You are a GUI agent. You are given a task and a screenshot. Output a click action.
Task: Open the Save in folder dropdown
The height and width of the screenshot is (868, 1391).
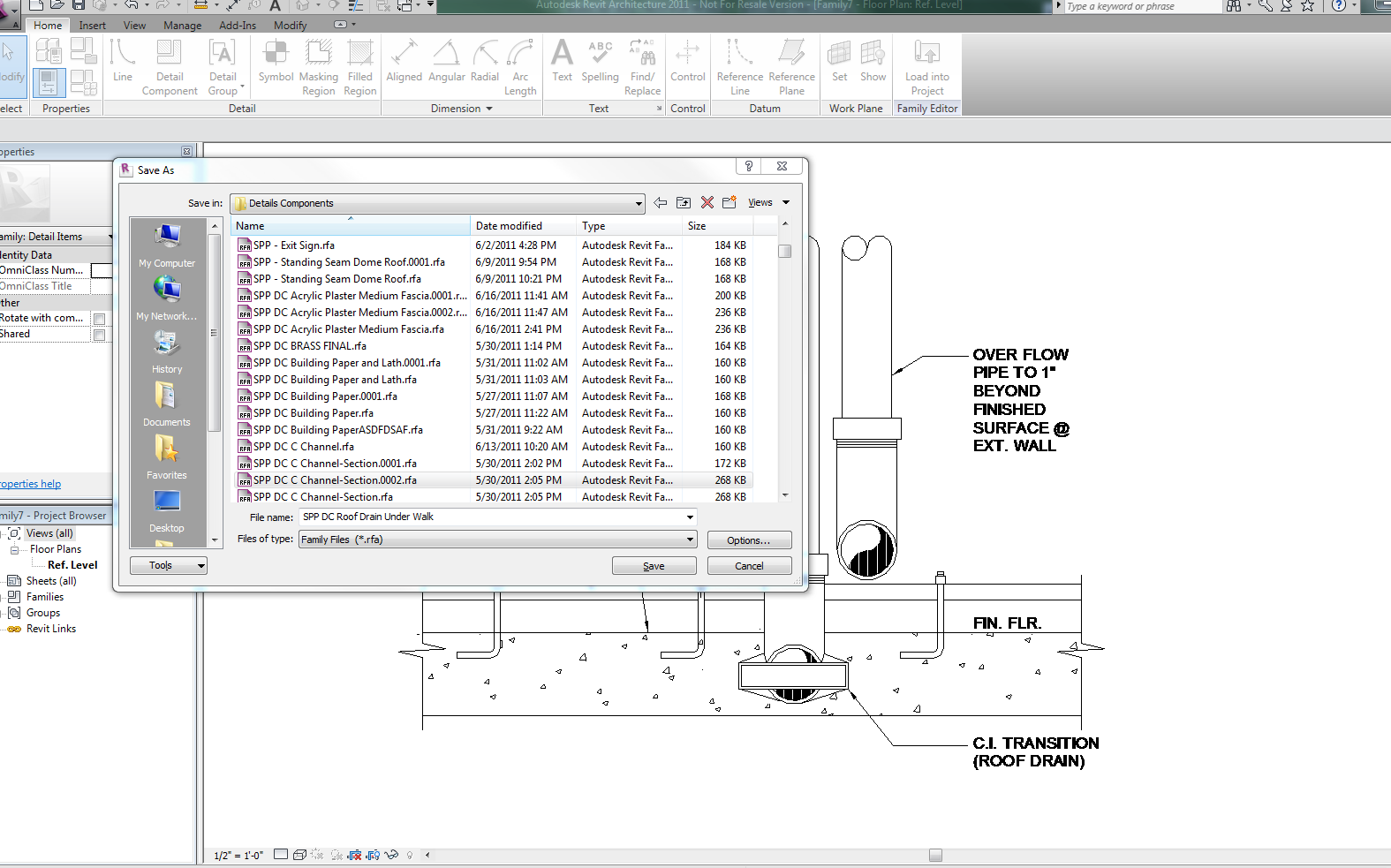(x=639, y=204)
